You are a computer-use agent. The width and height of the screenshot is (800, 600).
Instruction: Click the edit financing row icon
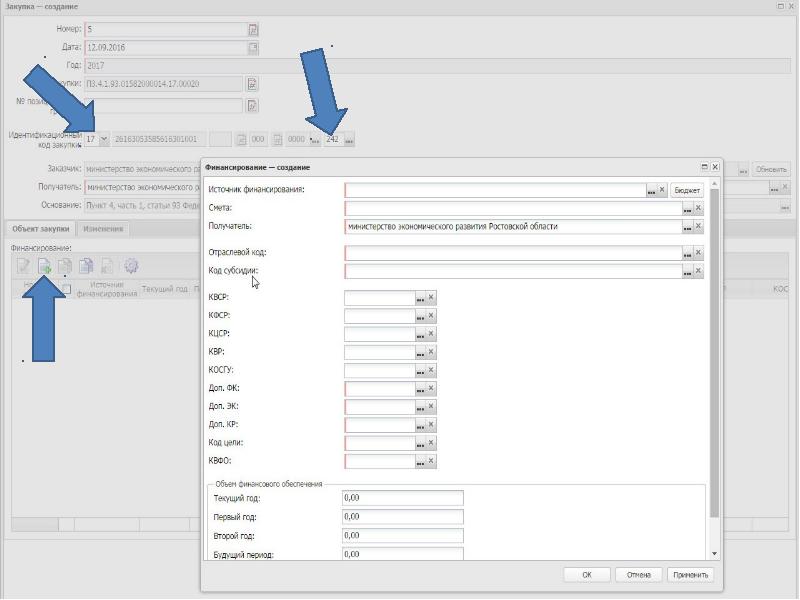[x=23, y=266]
